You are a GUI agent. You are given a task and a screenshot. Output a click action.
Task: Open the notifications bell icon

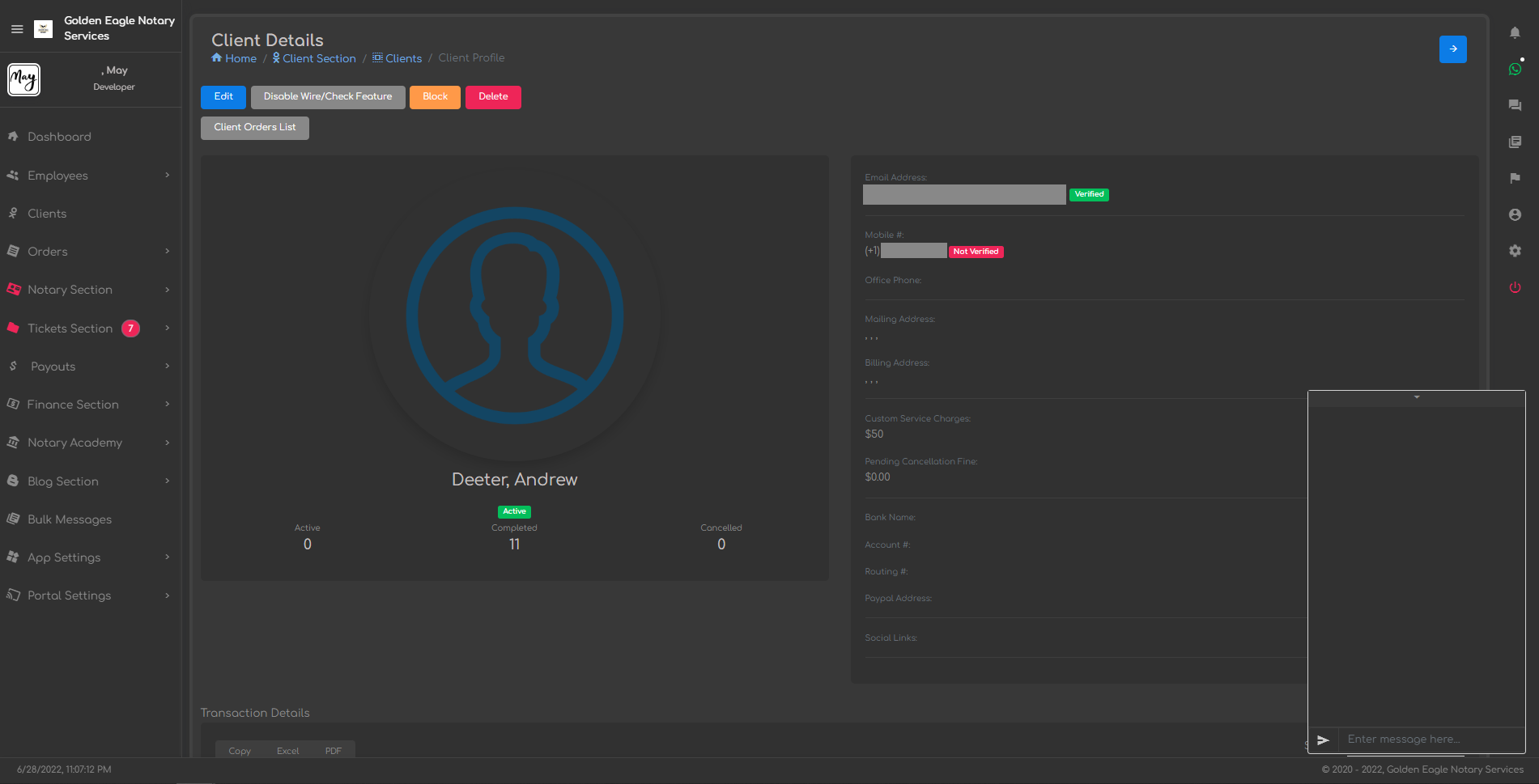point(1515,32)
